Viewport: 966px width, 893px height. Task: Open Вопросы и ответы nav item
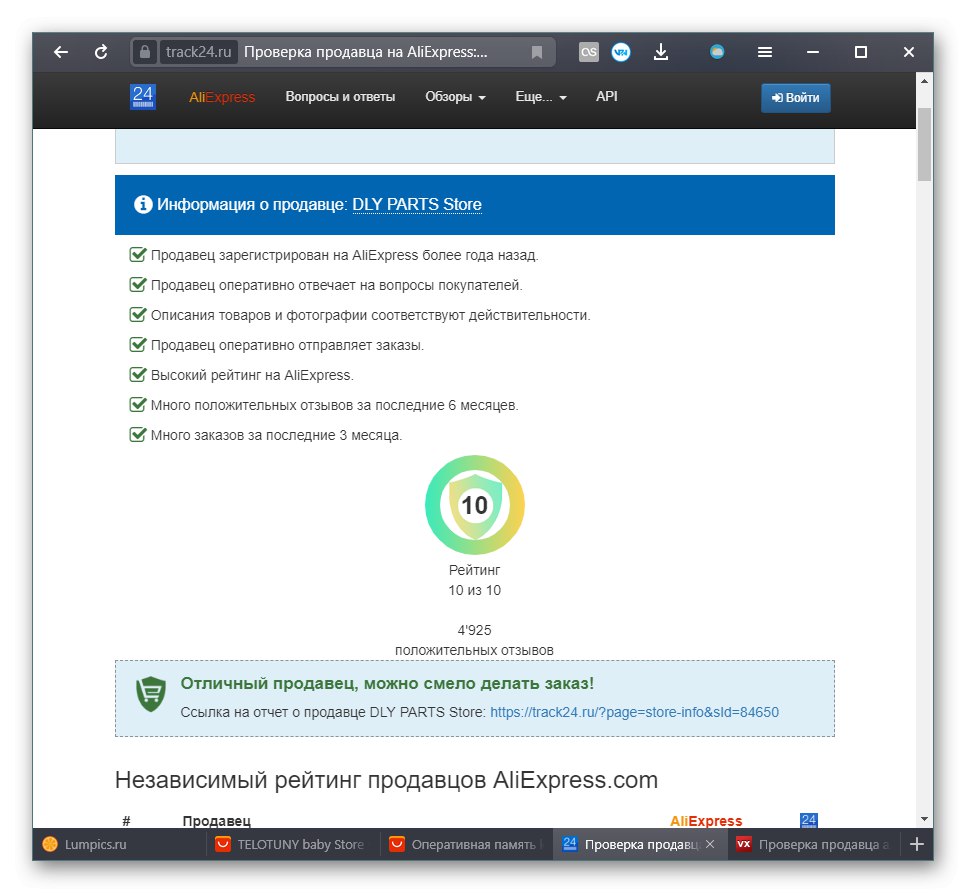point(340,97)
